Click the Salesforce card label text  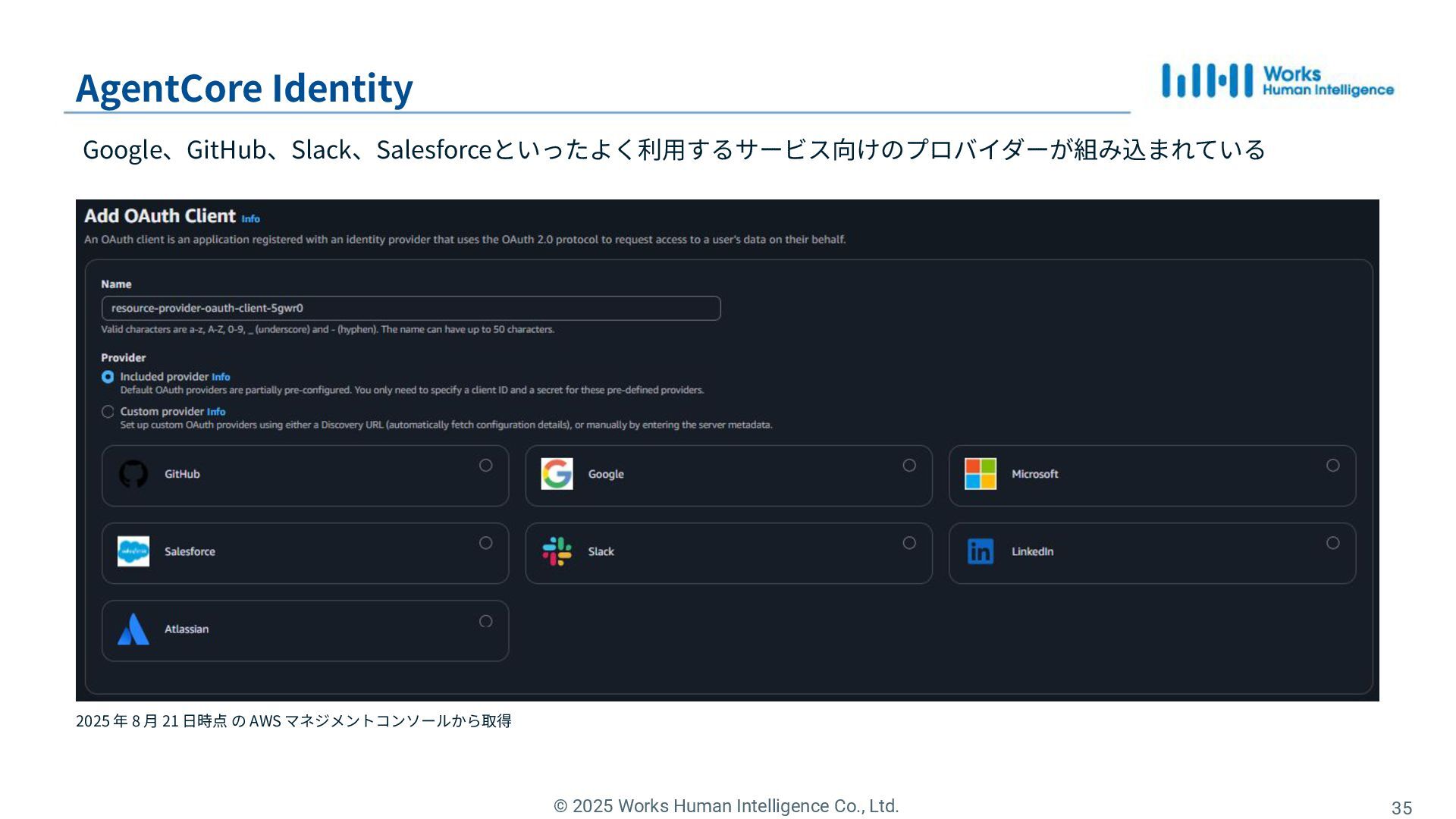coord(190,551)
